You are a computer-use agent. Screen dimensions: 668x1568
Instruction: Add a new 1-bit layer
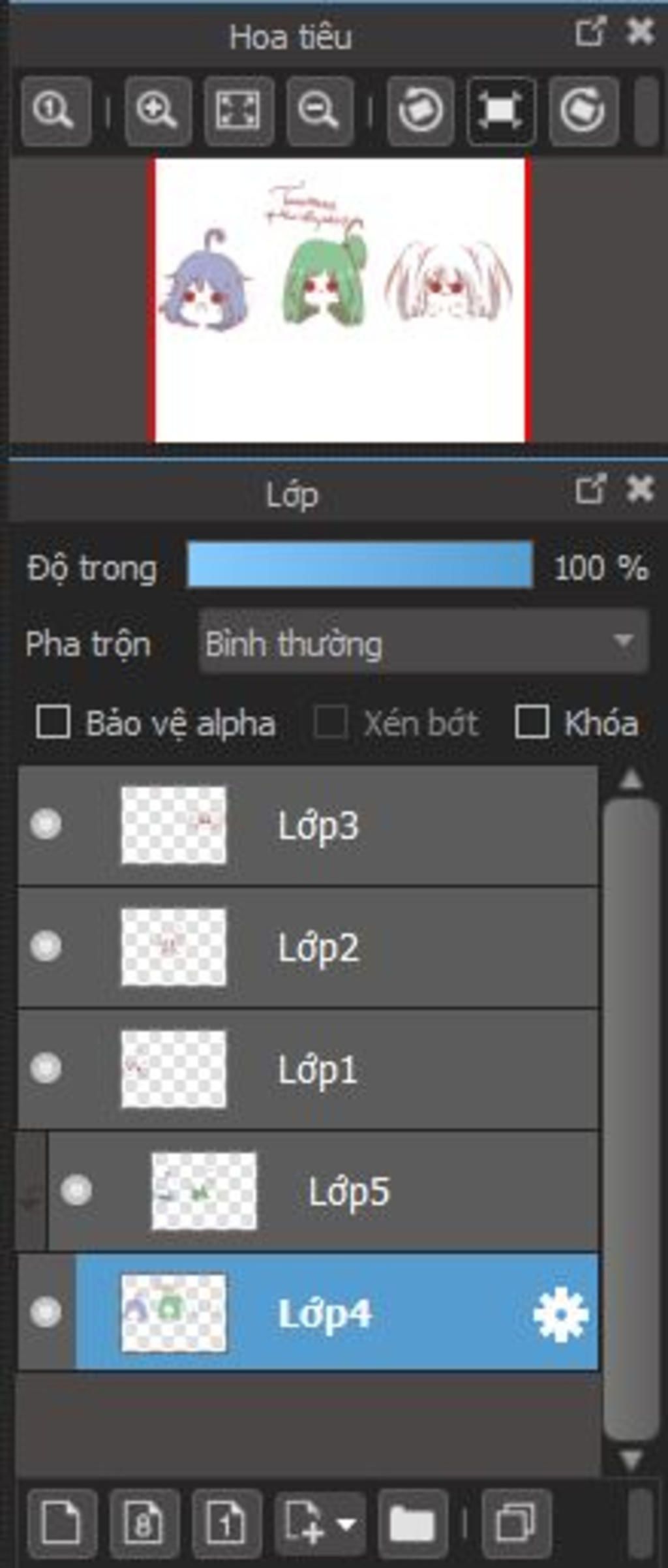tap(226, 1523)
